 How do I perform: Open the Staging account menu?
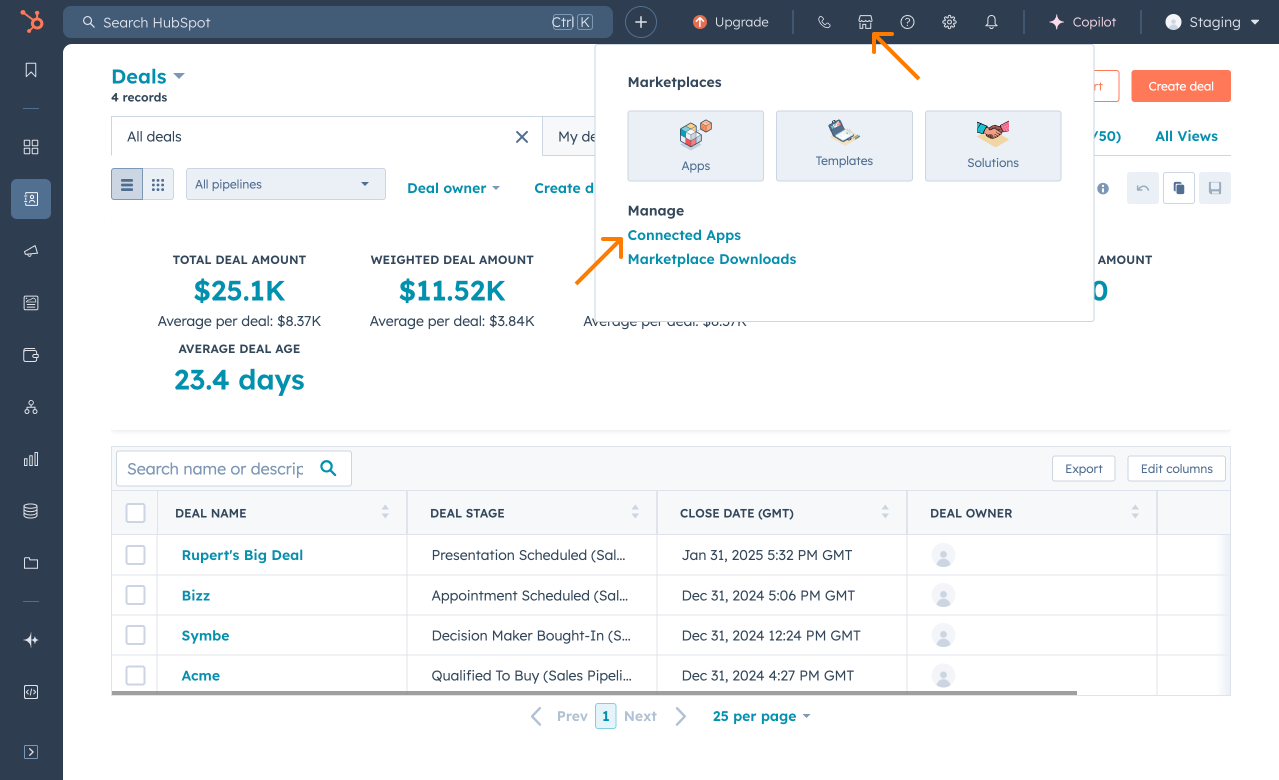click(1212, 22)
